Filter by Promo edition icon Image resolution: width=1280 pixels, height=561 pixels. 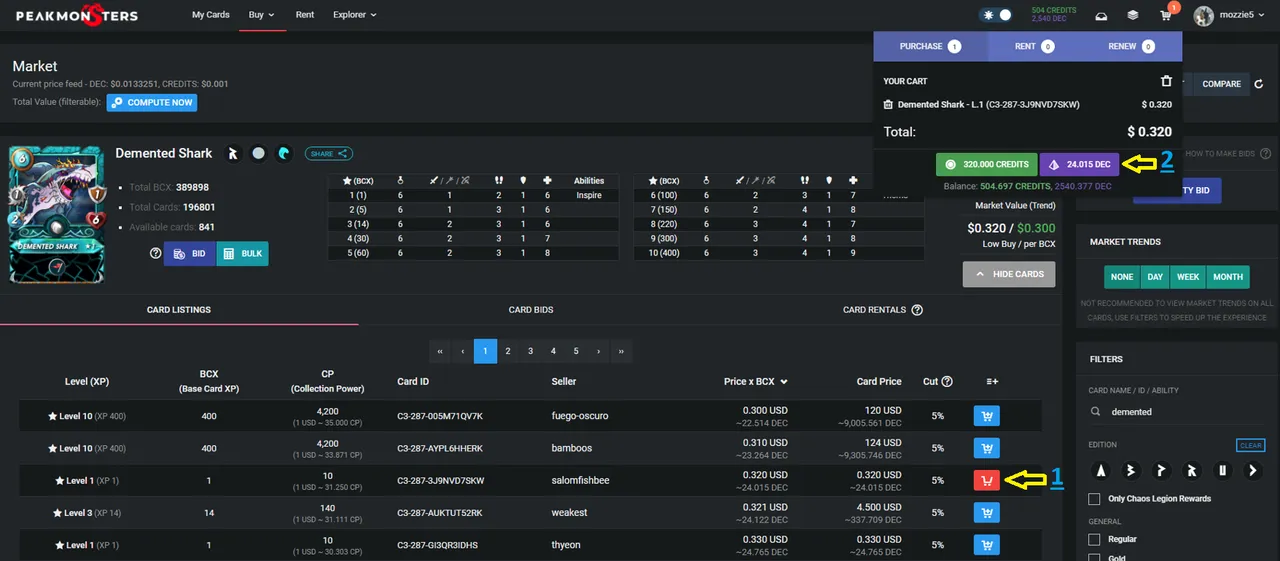pos(1161,470)
